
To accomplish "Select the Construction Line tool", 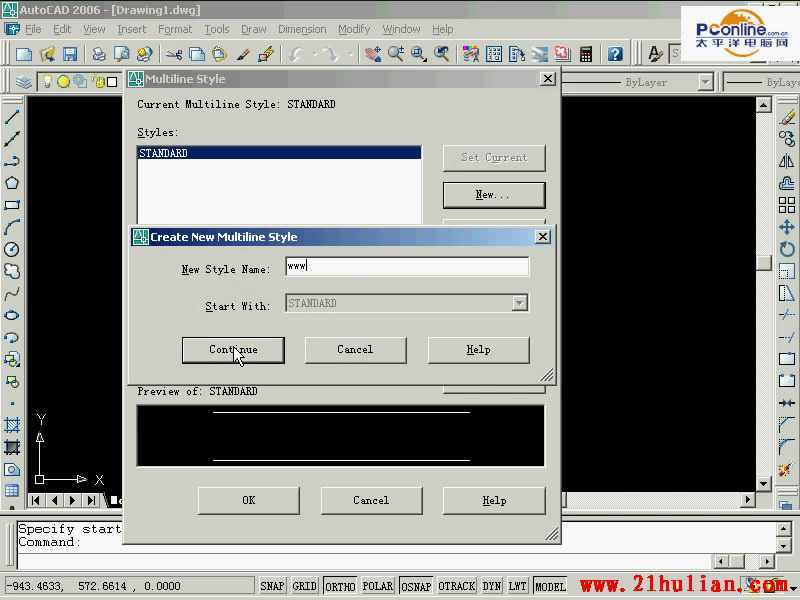I will (x=12, y=139).
